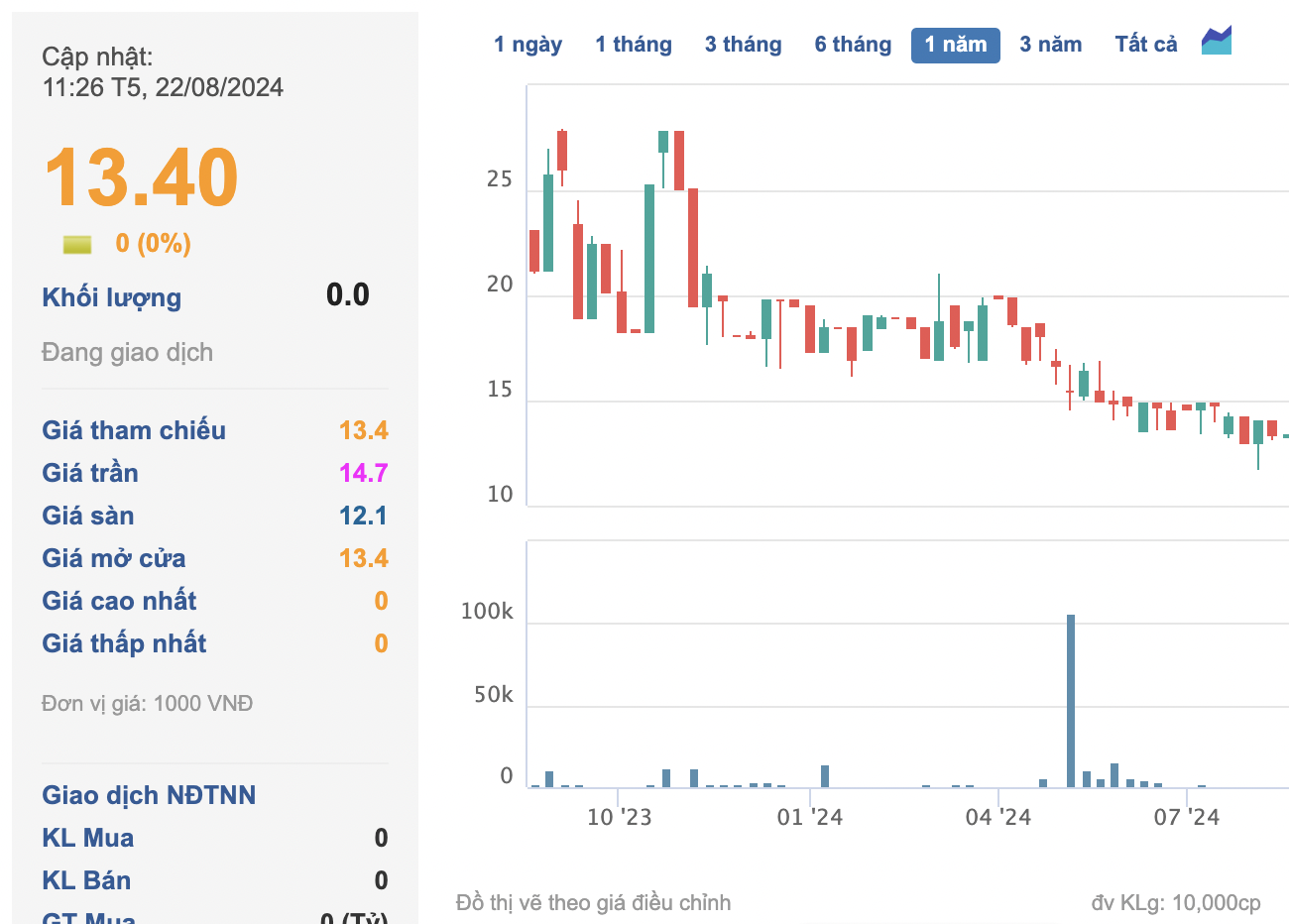1289x924 pixels.
Task: Click the 'KL Bán' row label
Action: pos(86,880)
